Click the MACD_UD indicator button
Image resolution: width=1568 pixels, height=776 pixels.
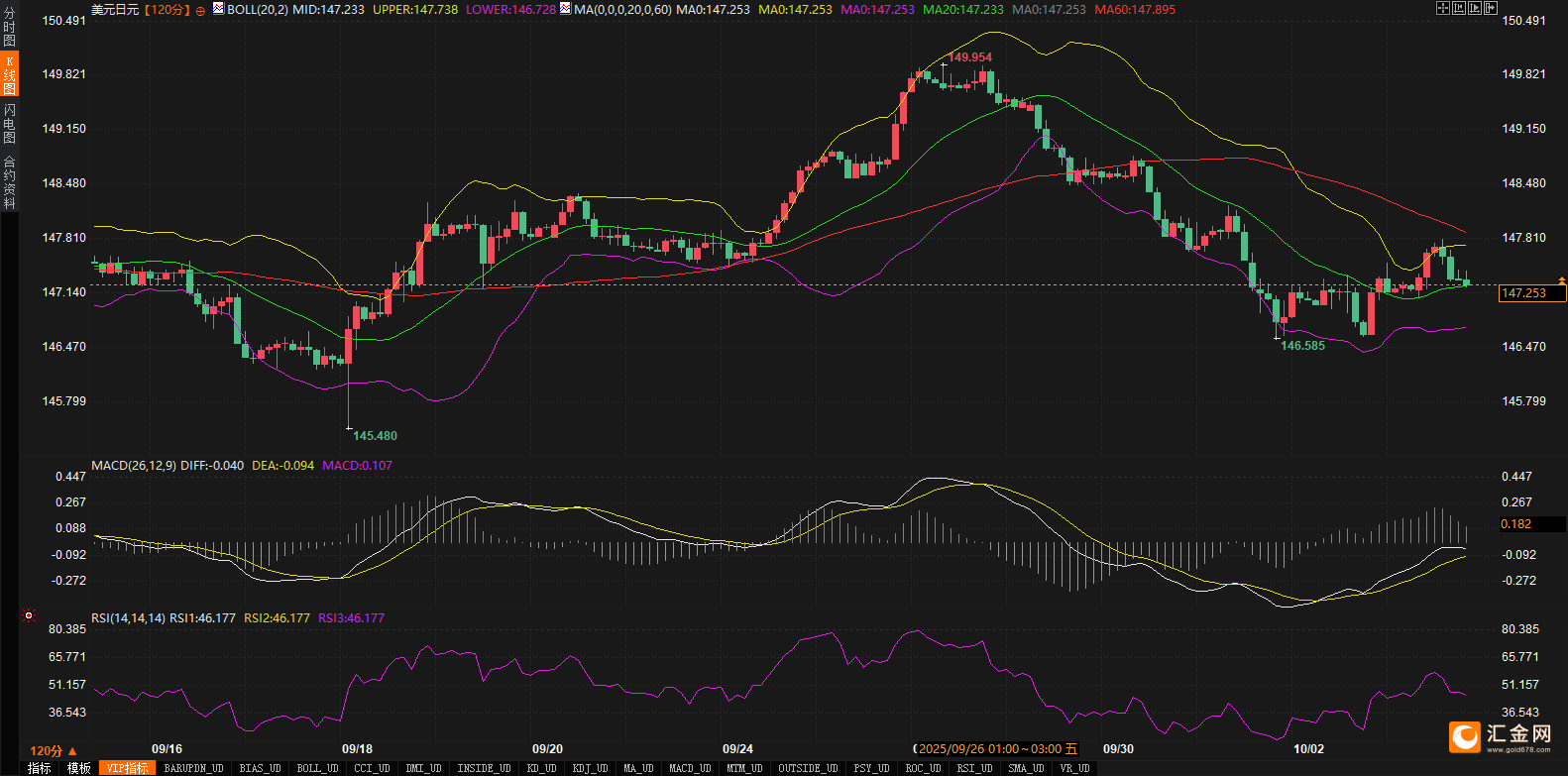point(690,768)
